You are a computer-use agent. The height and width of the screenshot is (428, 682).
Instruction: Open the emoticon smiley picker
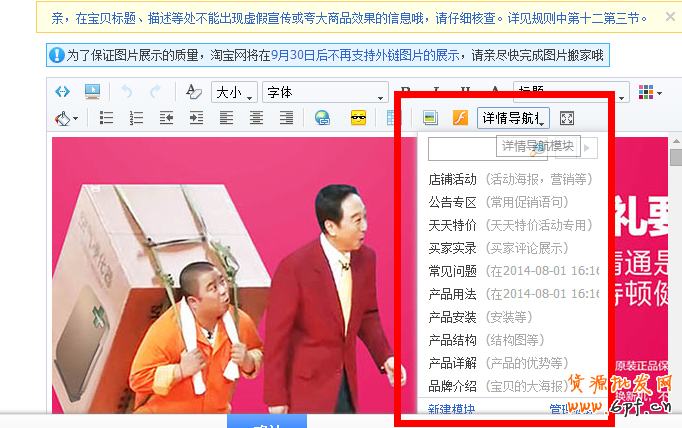pyautogui.click(x=358, y=118)
